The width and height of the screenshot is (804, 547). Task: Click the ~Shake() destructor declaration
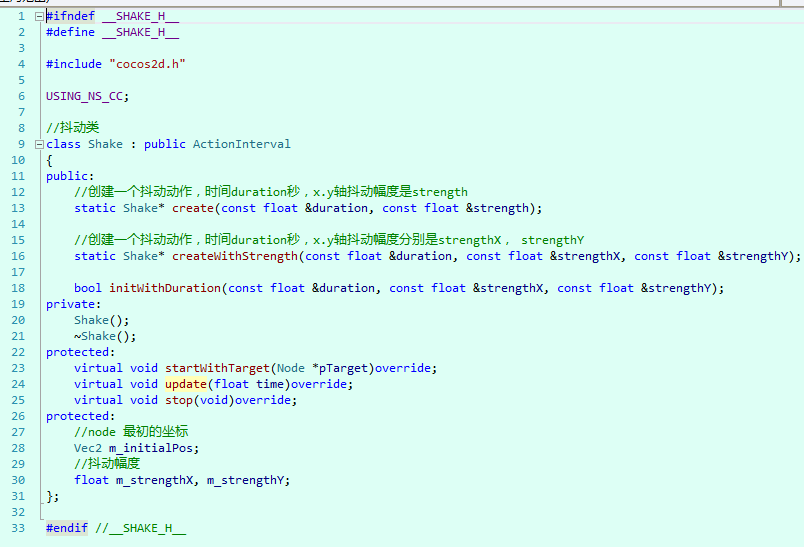(x=105, y=336)
